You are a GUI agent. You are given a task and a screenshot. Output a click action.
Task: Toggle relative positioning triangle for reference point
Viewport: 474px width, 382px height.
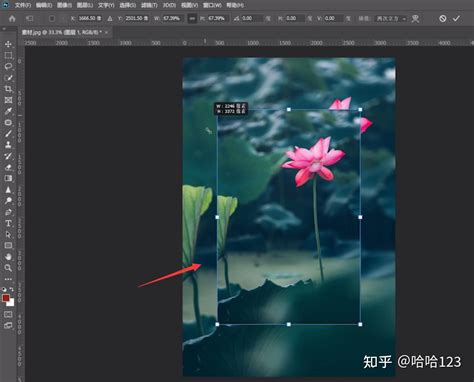[x=110, y=19]
